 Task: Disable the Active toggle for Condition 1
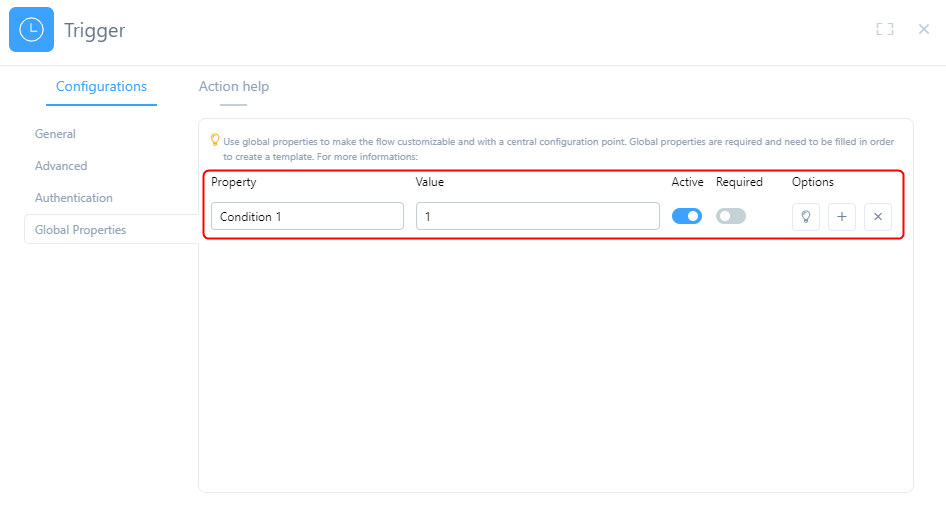687,216
